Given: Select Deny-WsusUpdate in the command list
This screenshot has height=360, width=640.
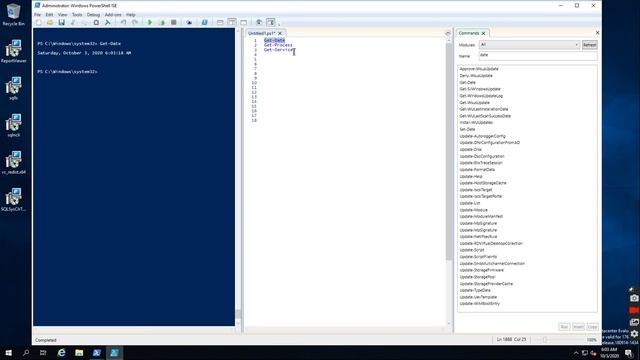Looking at the screenshot, I should [476, 76].
